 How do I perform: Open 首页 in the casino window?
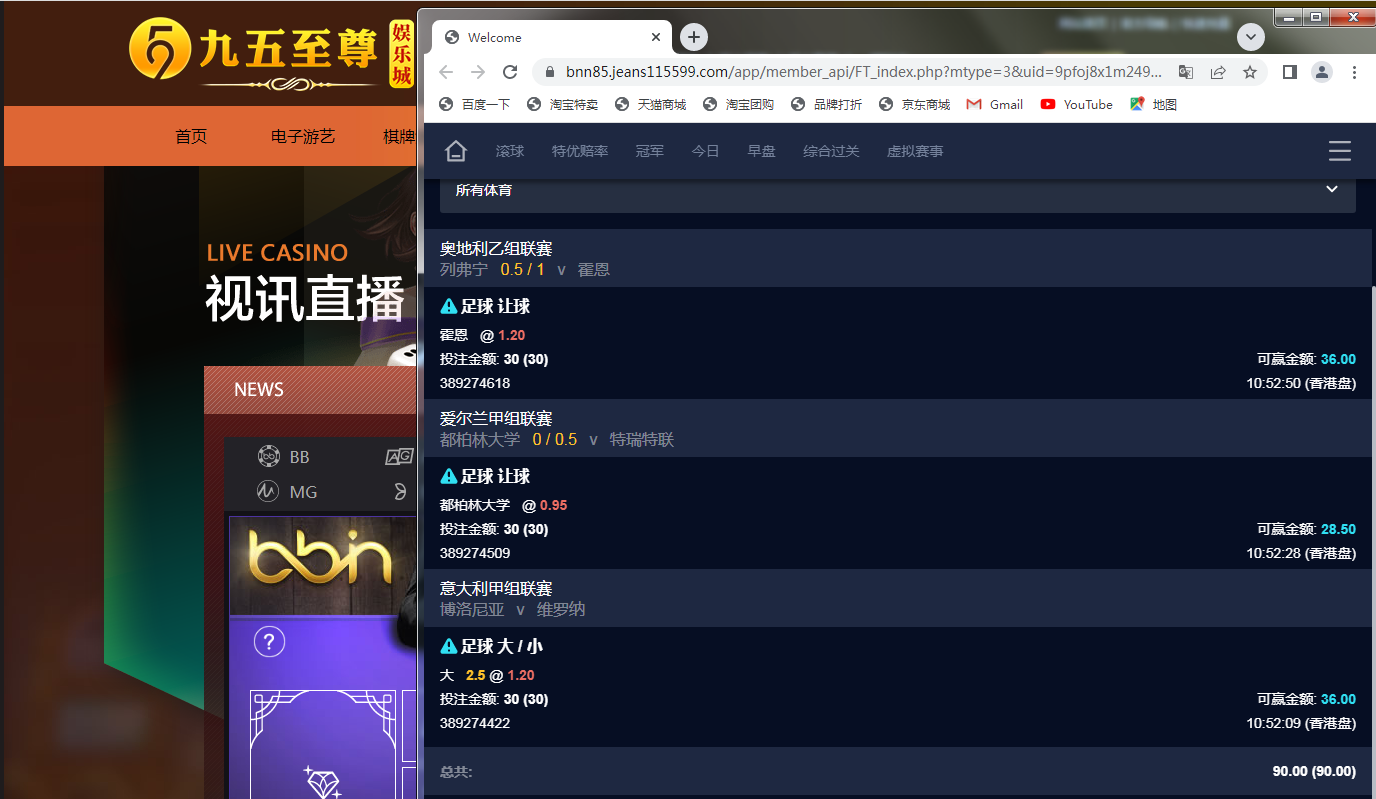click(191, 136)
